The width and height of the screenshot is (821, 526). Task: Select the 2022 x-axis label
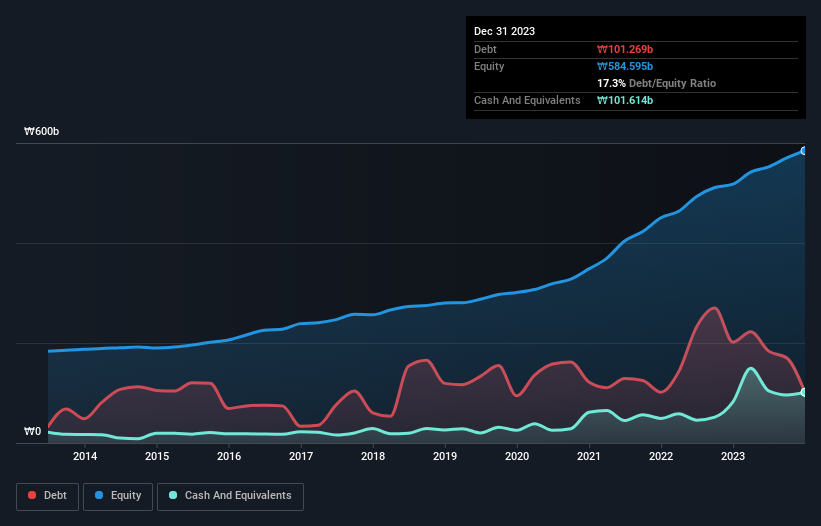click(x=661, y=456)
